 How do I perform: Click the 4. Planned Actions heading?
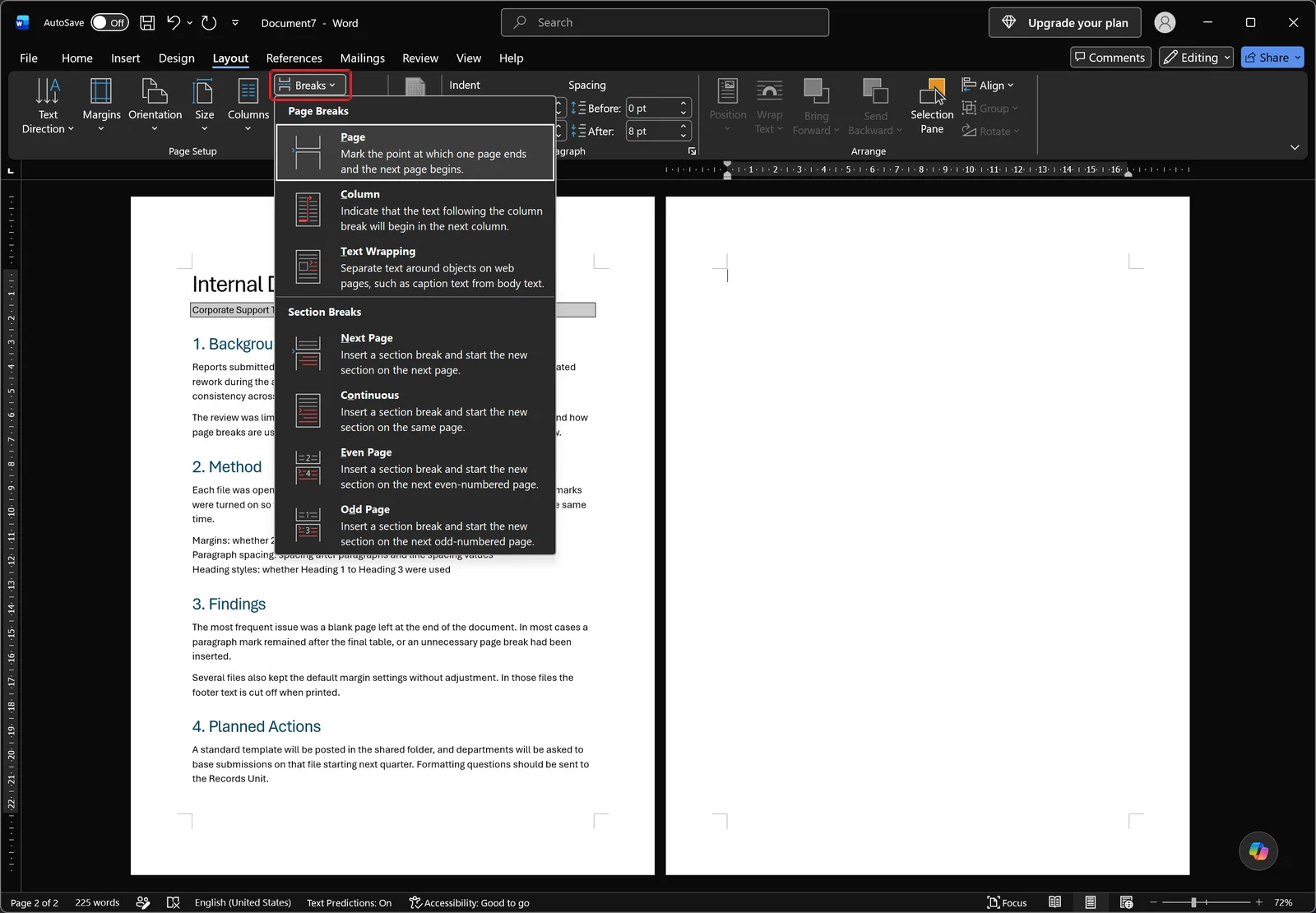pos(257,726)
